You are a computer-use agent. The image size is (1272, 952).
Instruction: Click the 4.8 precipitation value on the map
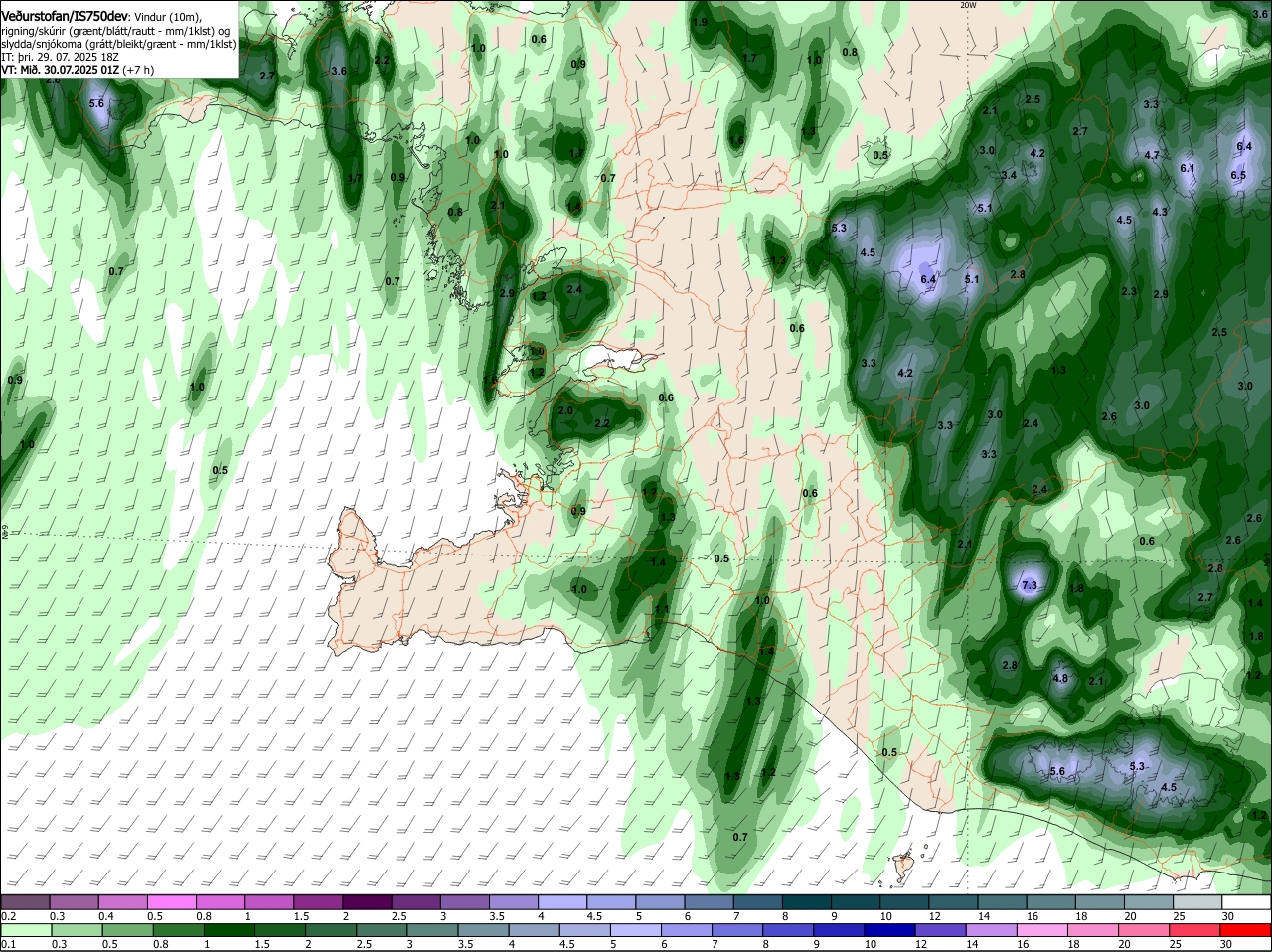pyautogui.click(x=1059, y=678)
